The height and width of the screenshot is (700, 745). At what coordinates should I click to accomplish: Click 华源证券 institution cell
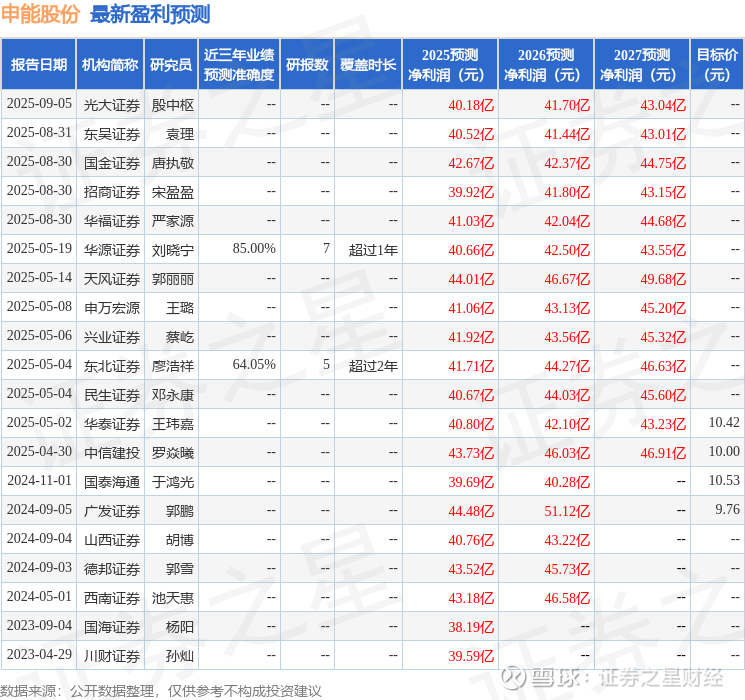pyautogui.click(x=112, y=250)
